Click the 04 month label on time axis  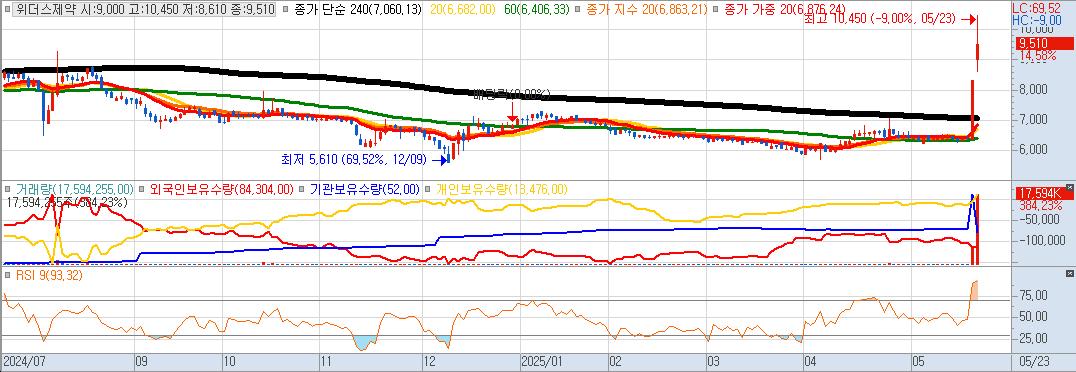pos(810,362)
